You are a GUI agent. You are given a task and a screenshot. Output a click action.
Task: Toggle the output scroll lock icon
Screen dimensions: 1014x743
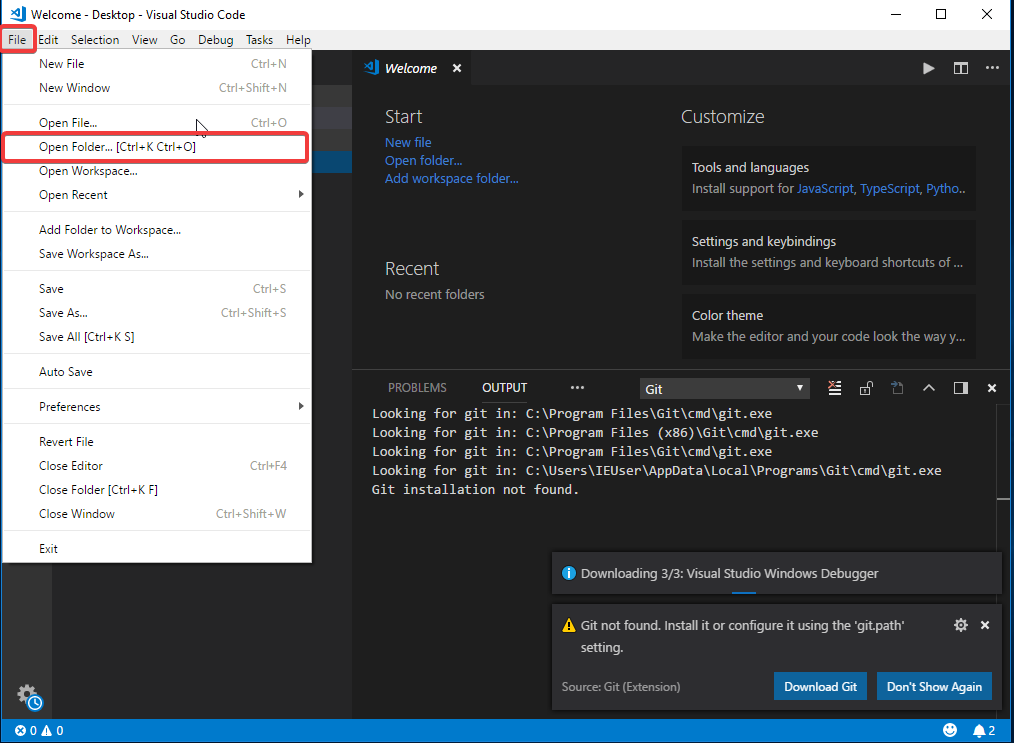(x=866, y=388)
